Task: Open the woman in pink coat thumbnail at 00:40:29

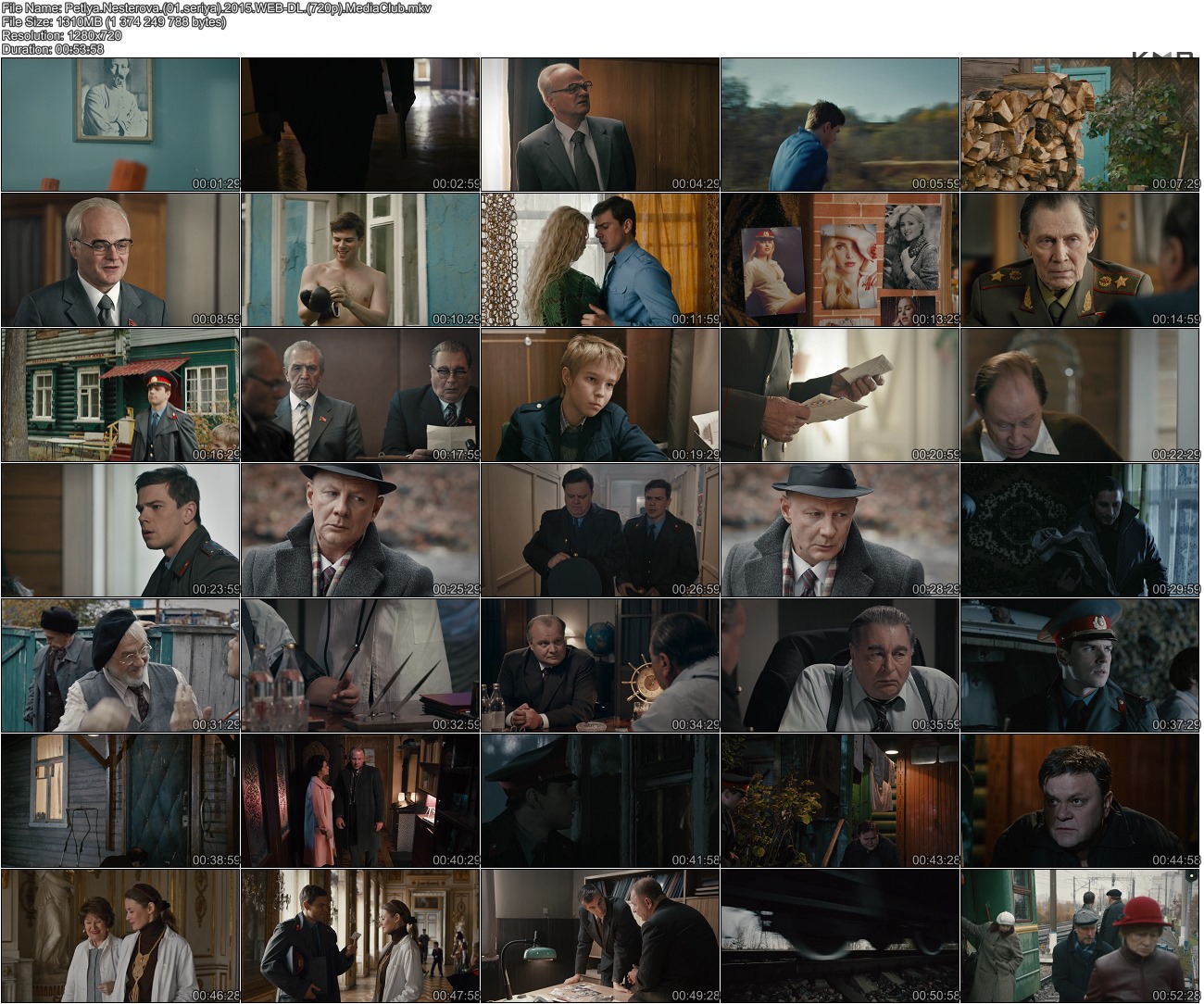Action: pos(360,801)
